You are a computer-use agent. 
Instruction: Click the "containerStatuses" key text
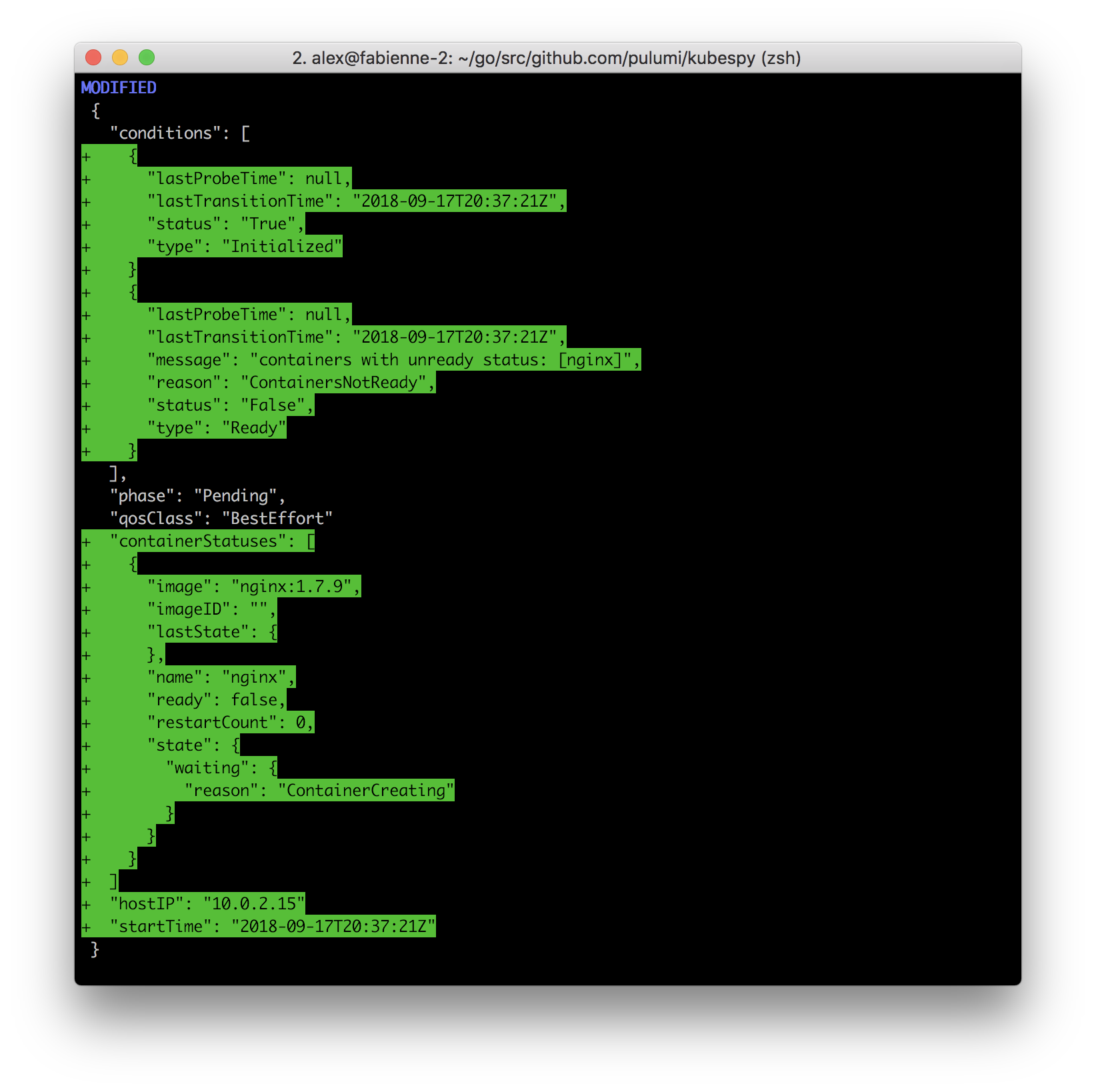point(197,541)
